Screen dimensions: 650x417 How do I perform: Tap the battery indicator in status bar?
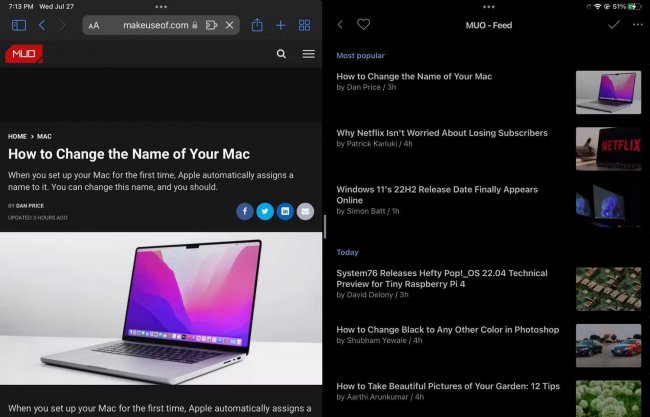635,7
